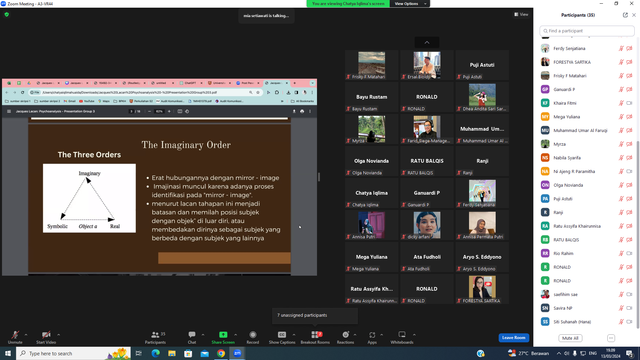Open the Windows Start menu
The image size is (640, 360).
pyautogui.click(x=8, y=353)
